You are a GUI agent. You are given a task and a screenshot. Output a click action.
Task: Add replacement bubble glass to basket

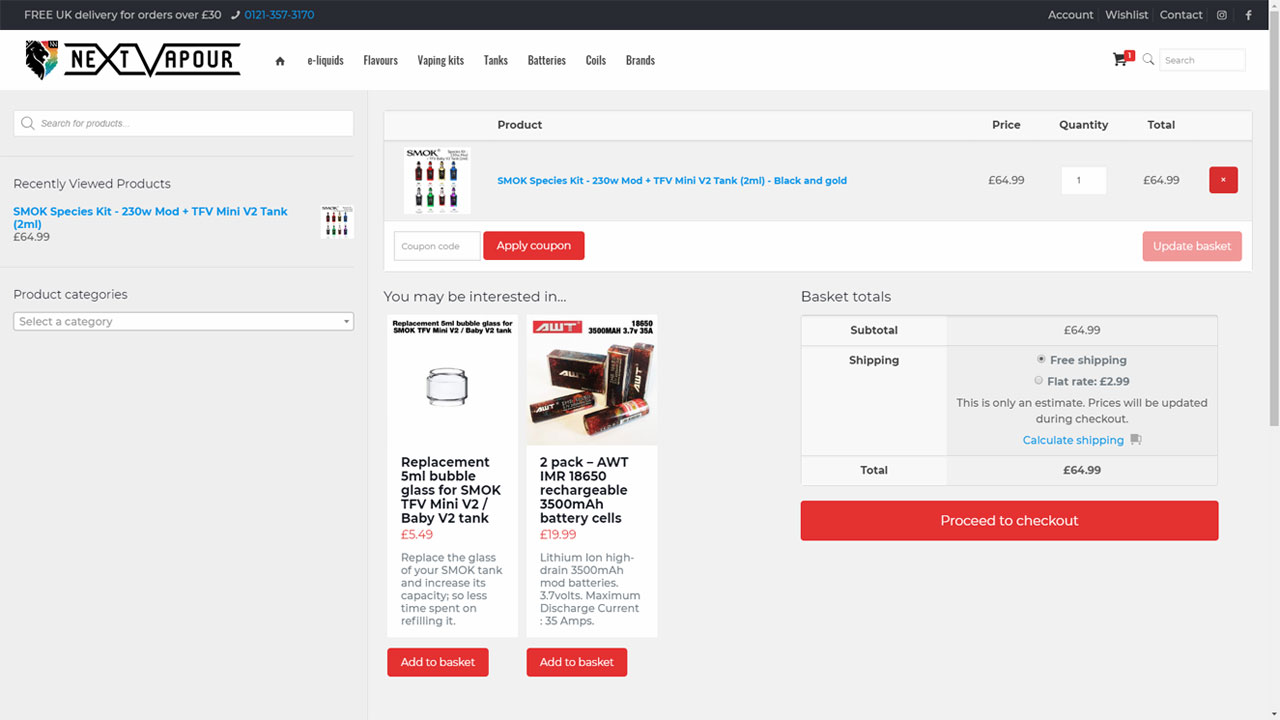(438, 662)
